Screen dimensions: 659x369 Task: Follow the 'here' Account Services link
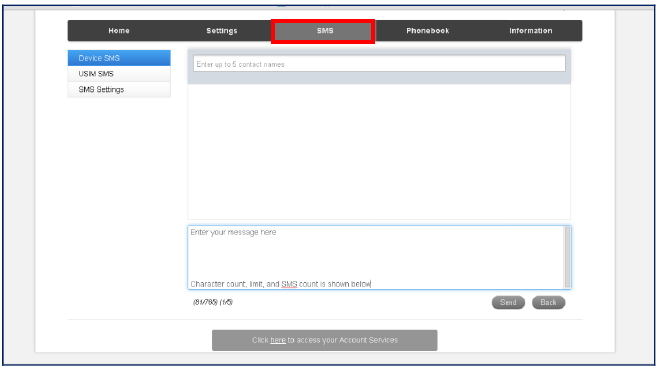point(278,340)
